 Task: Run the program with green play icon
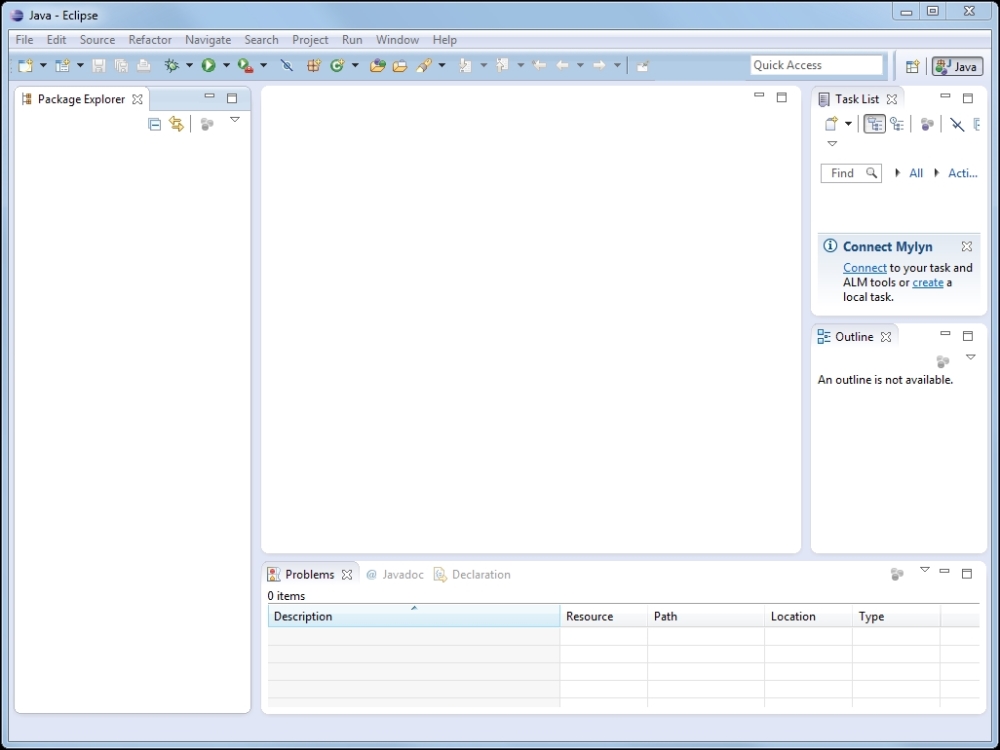click(x=209, y=65)
